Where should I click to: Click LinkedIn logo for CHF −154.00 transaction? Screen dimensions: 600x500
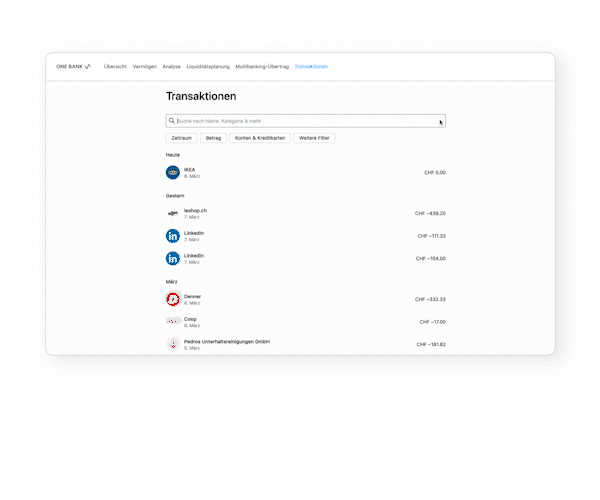173,259
